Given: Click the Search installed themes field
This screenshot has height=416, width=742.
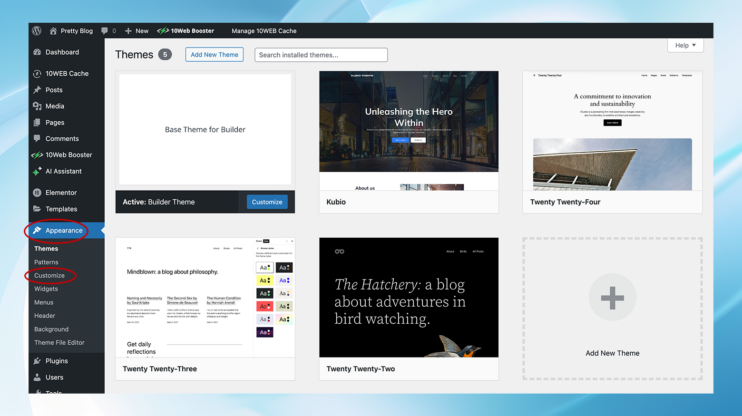Looking at the screenshot, I should [x=320, y=55].
